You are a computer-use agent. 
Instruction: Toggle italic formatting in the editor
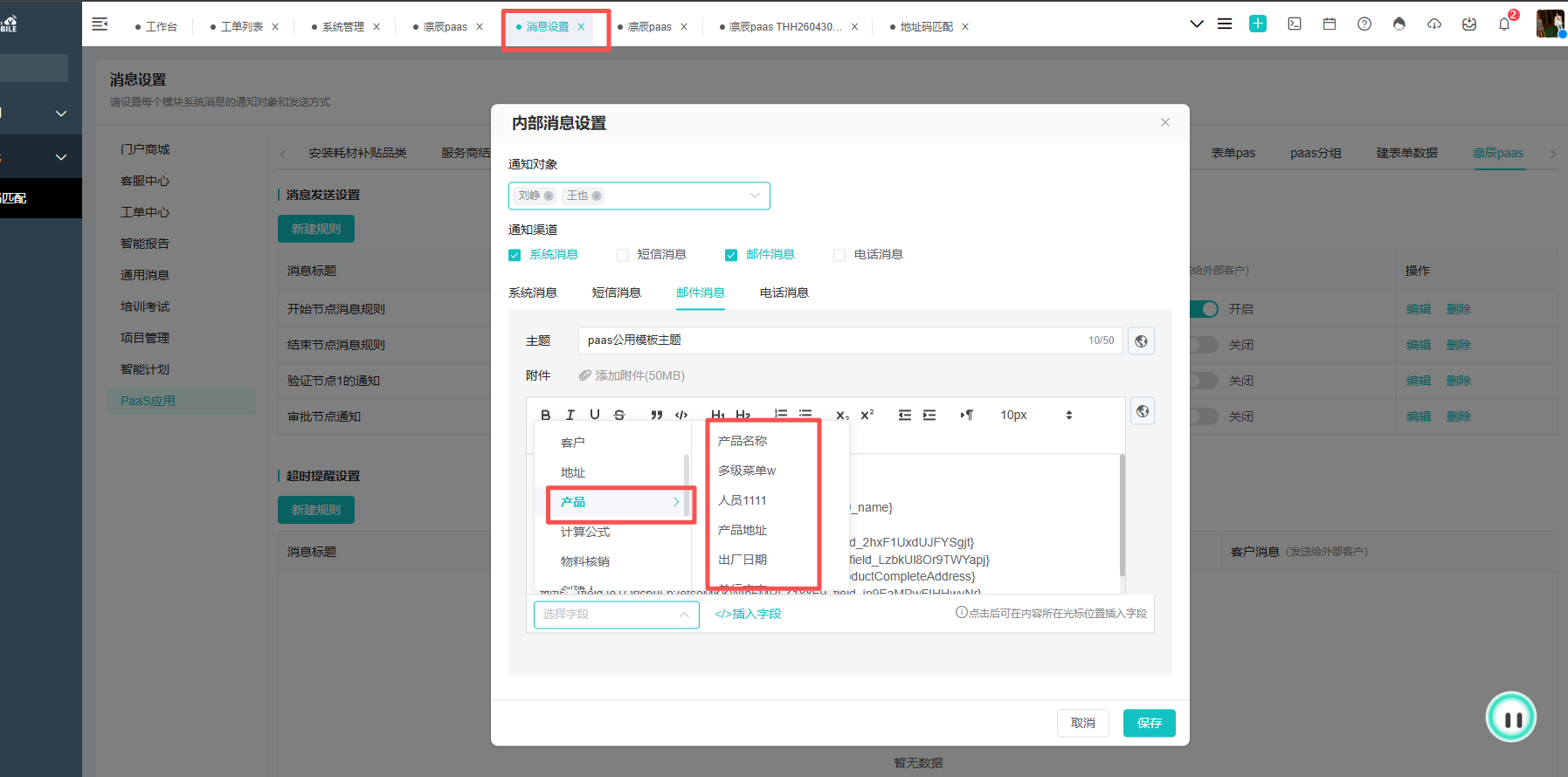click(570, 415)
